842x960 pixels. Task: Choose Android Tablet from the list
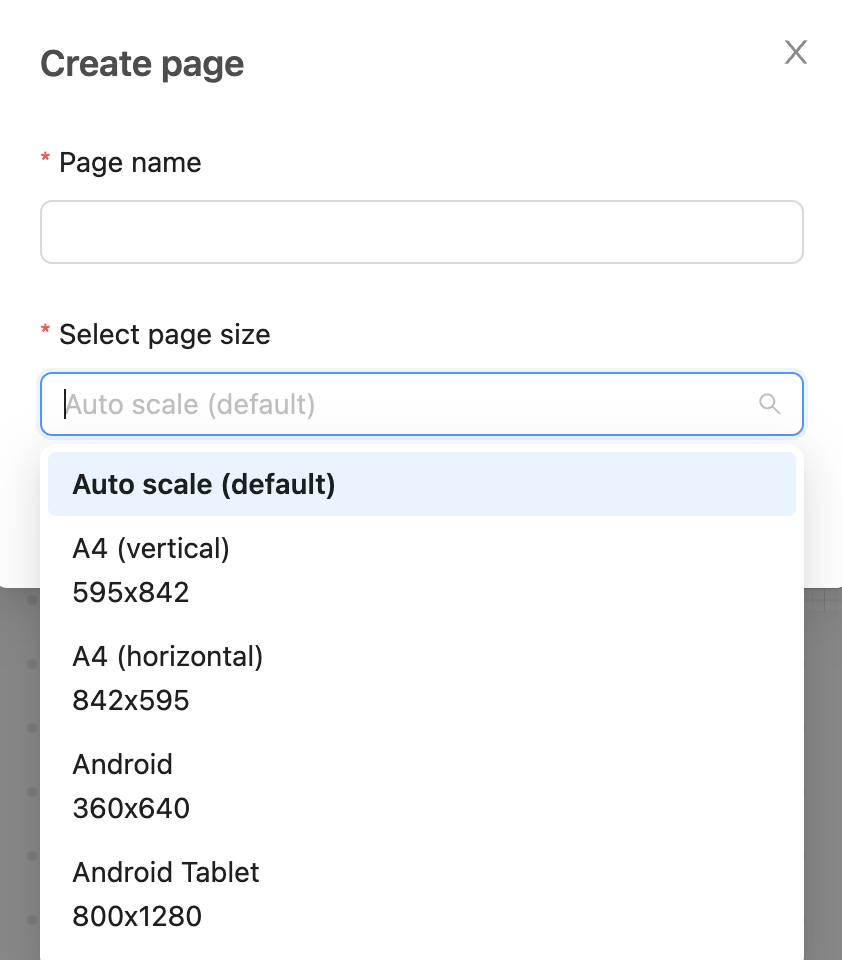(x=165, y=872)
